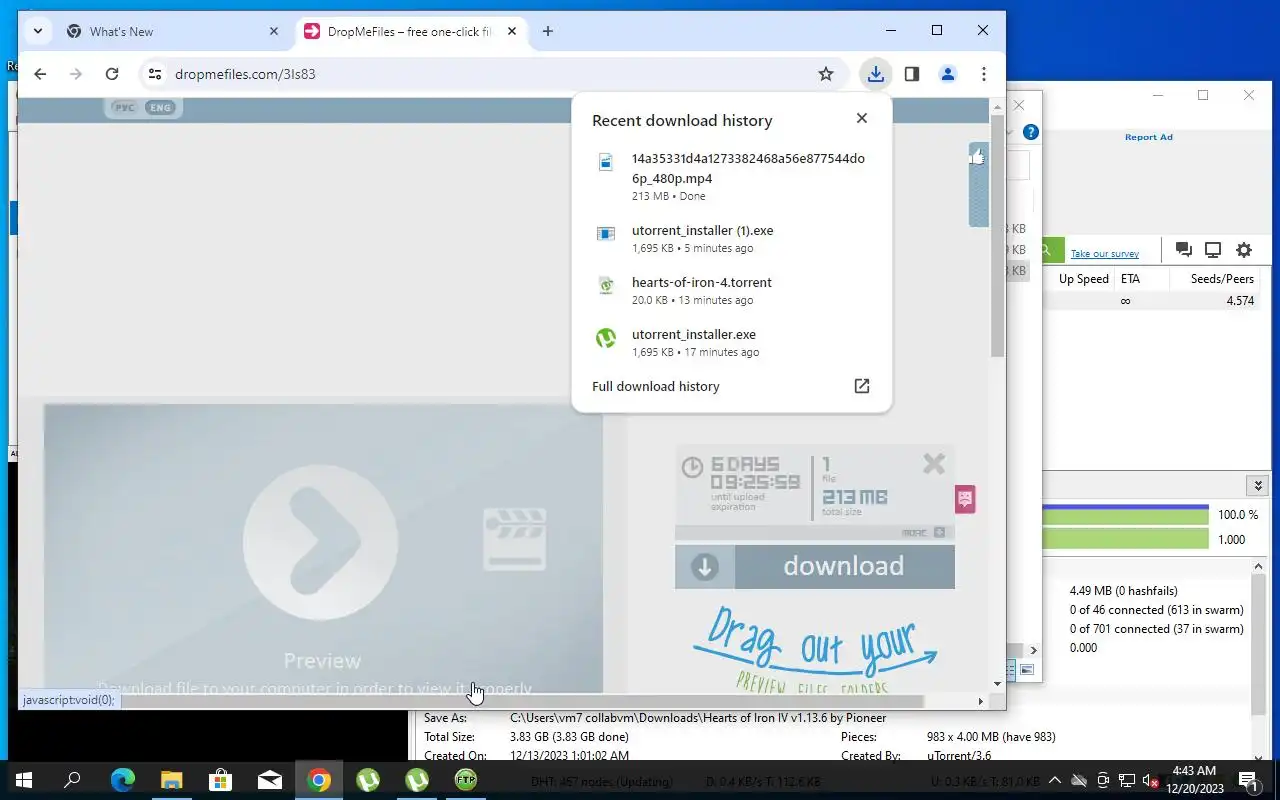Bookmark this page with the star icon
The image size is (1280, 800).
[826, 74]
